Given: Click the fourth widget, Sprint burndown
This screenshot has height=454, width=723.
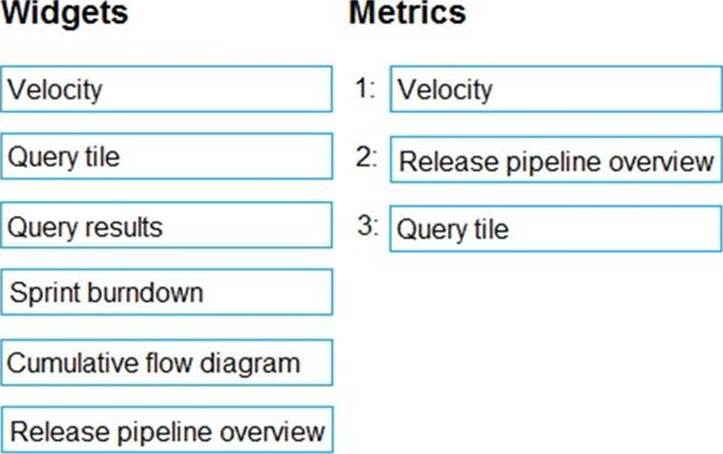Looking at the screenshot, I should click(x=166, y=293).
